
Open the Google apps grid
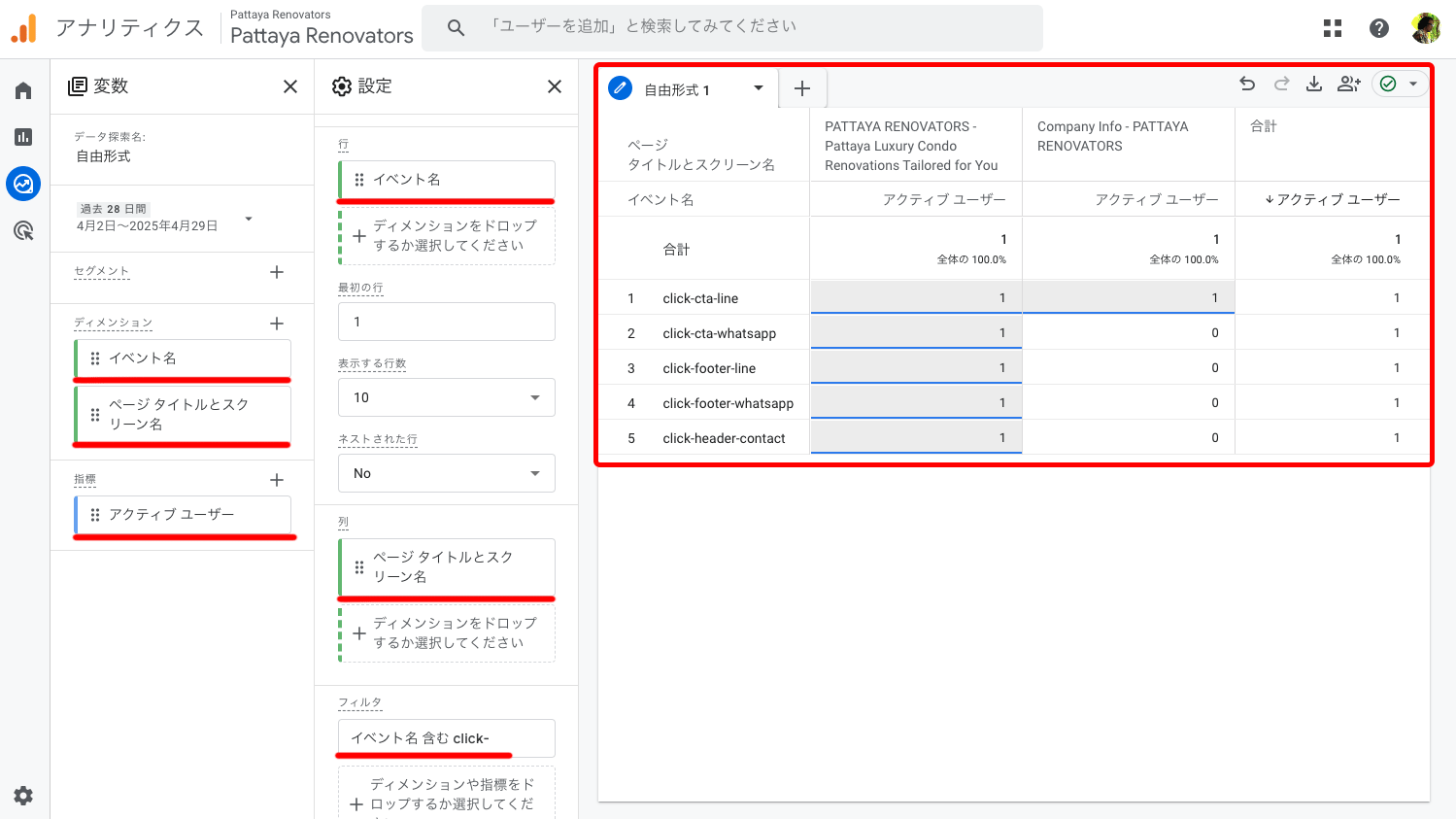(x=1333, y=28)
